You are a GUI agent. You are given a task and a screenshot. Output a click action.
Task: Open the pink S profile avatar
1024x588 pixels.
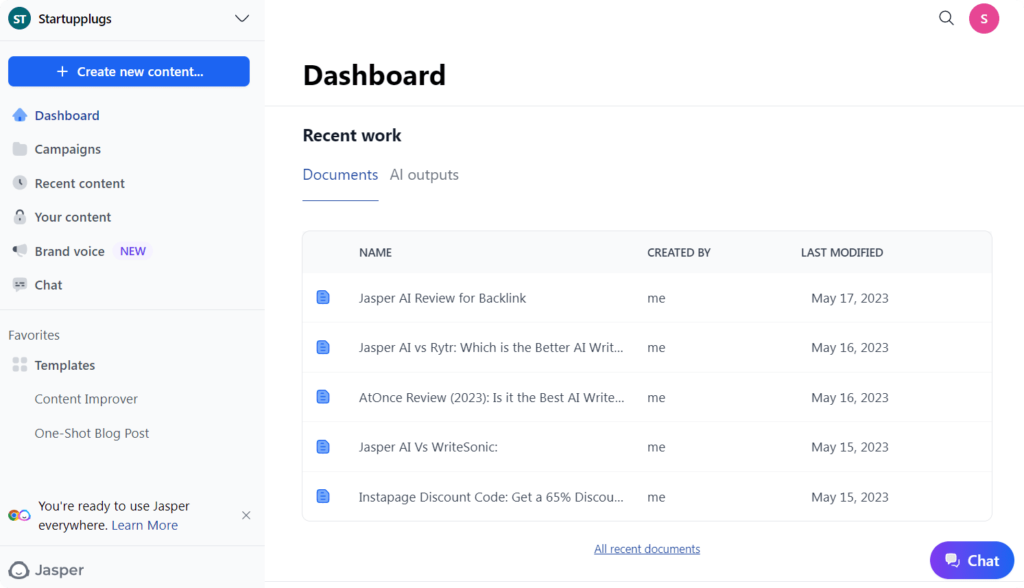click(984, 18)
